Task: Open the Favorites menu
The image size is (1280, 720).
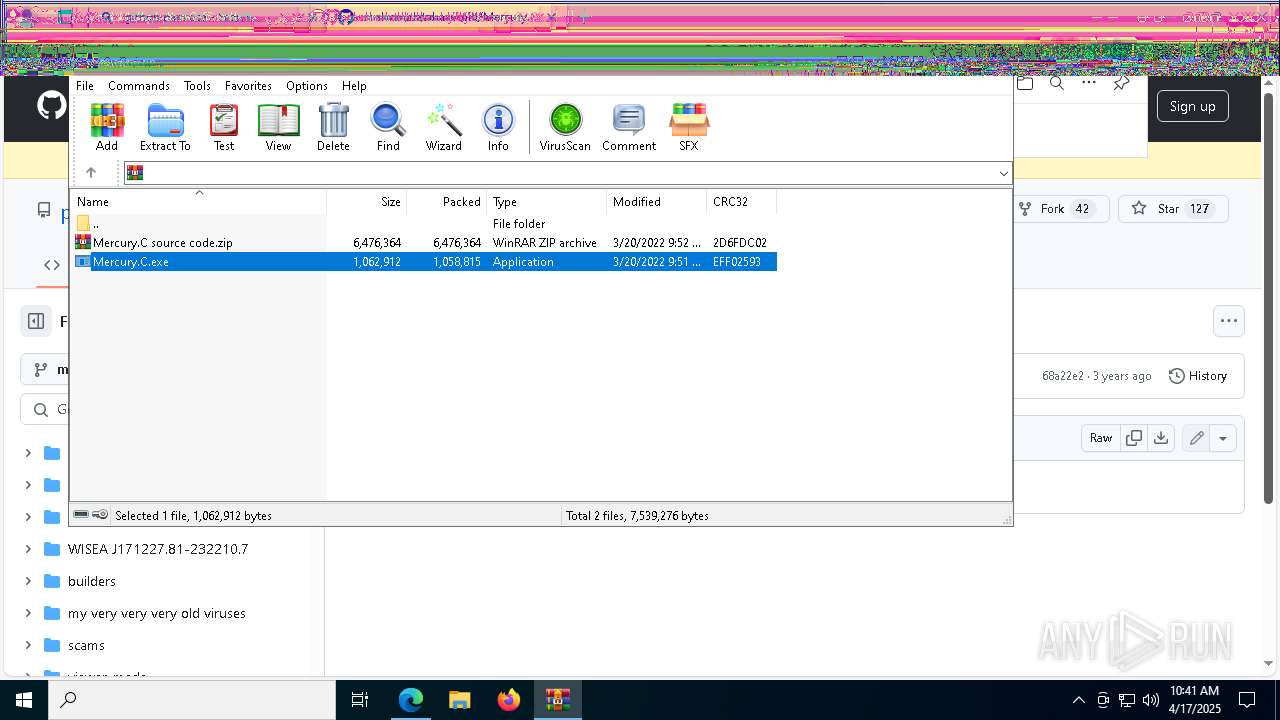Action: 248,86
